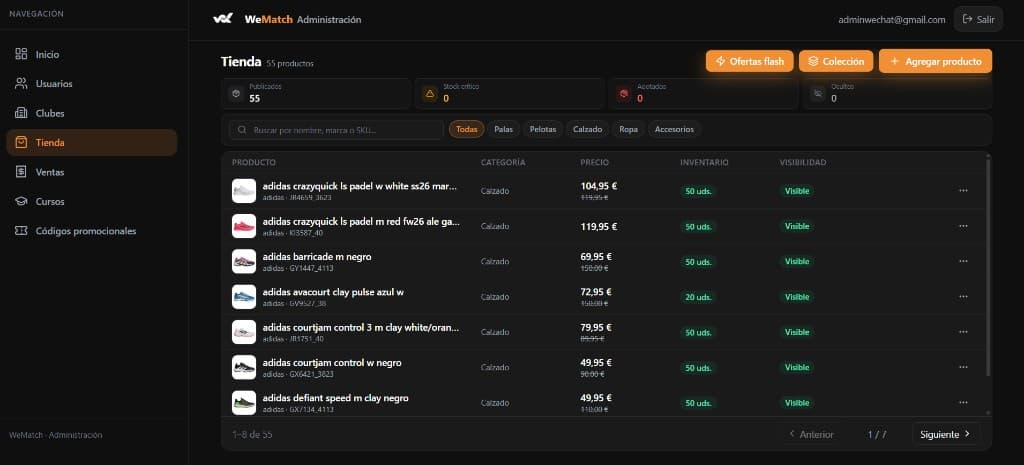The image size is (1024, 465).
Task: Go to the Clubes section
Action: (x=91, y=113)
